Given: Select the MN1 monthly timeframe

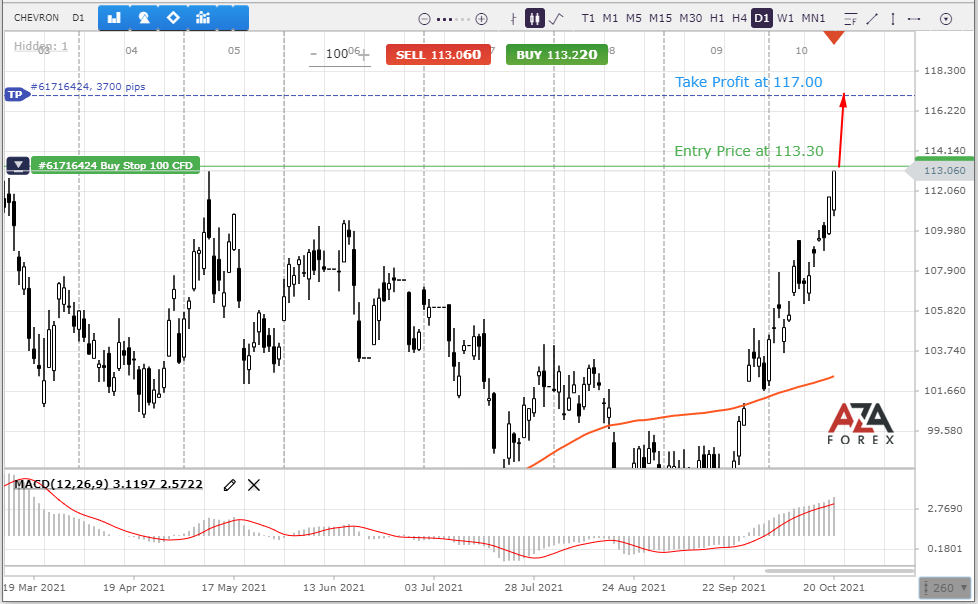Looking at the screenshot, I should point(813,18).
